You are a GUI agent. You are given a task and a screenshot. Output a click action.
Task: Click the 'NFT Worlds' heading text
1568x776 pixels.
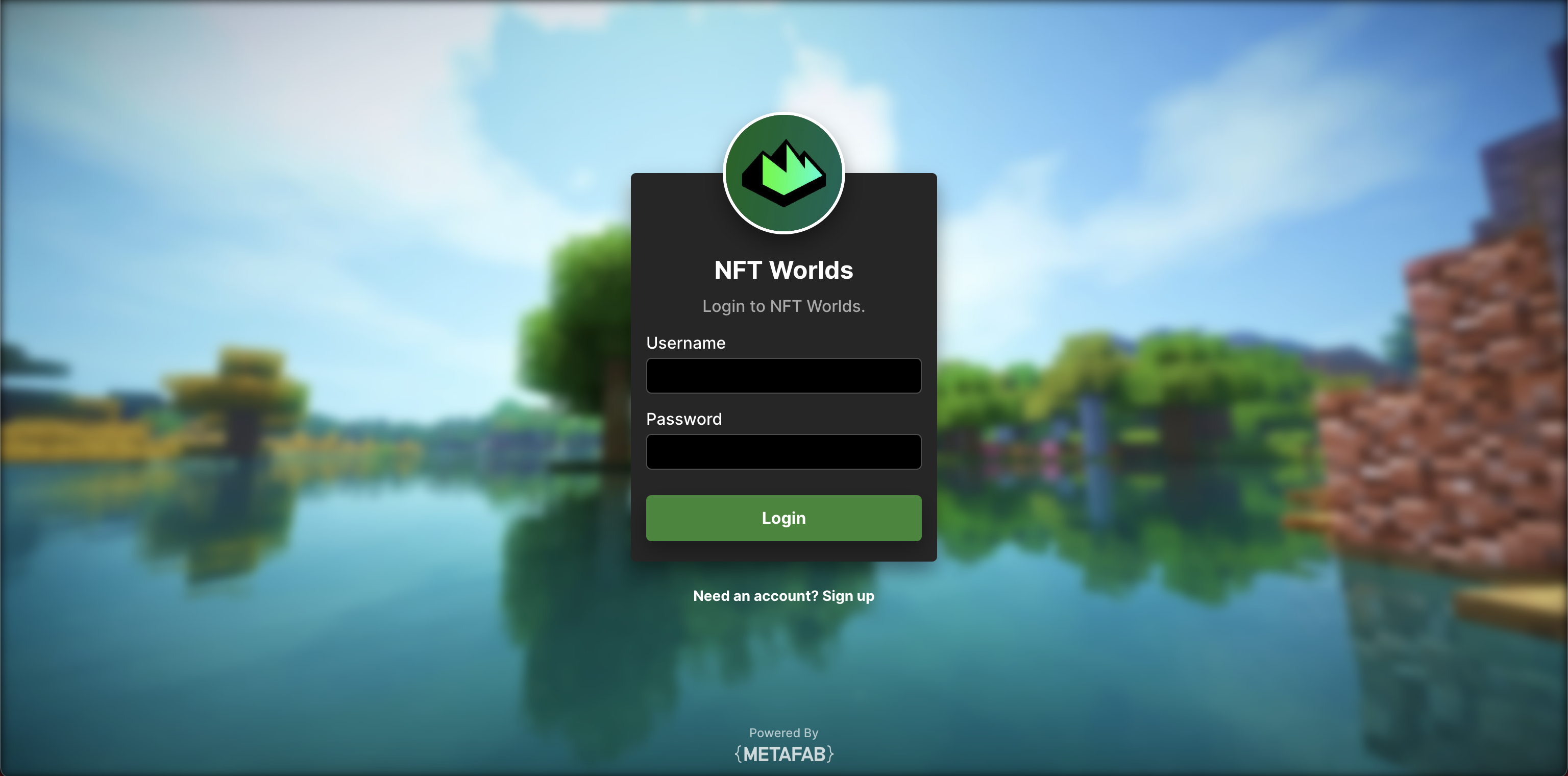click(783, 270)
